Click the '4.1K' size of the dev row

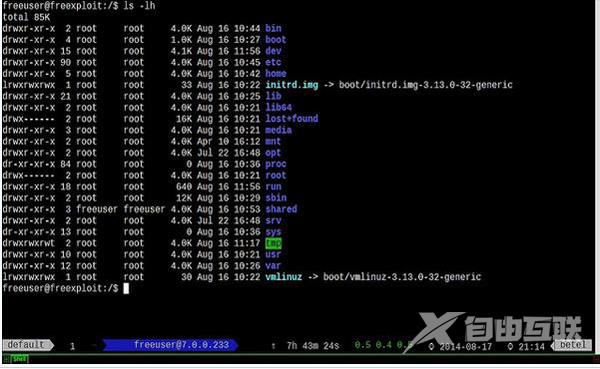181,51
